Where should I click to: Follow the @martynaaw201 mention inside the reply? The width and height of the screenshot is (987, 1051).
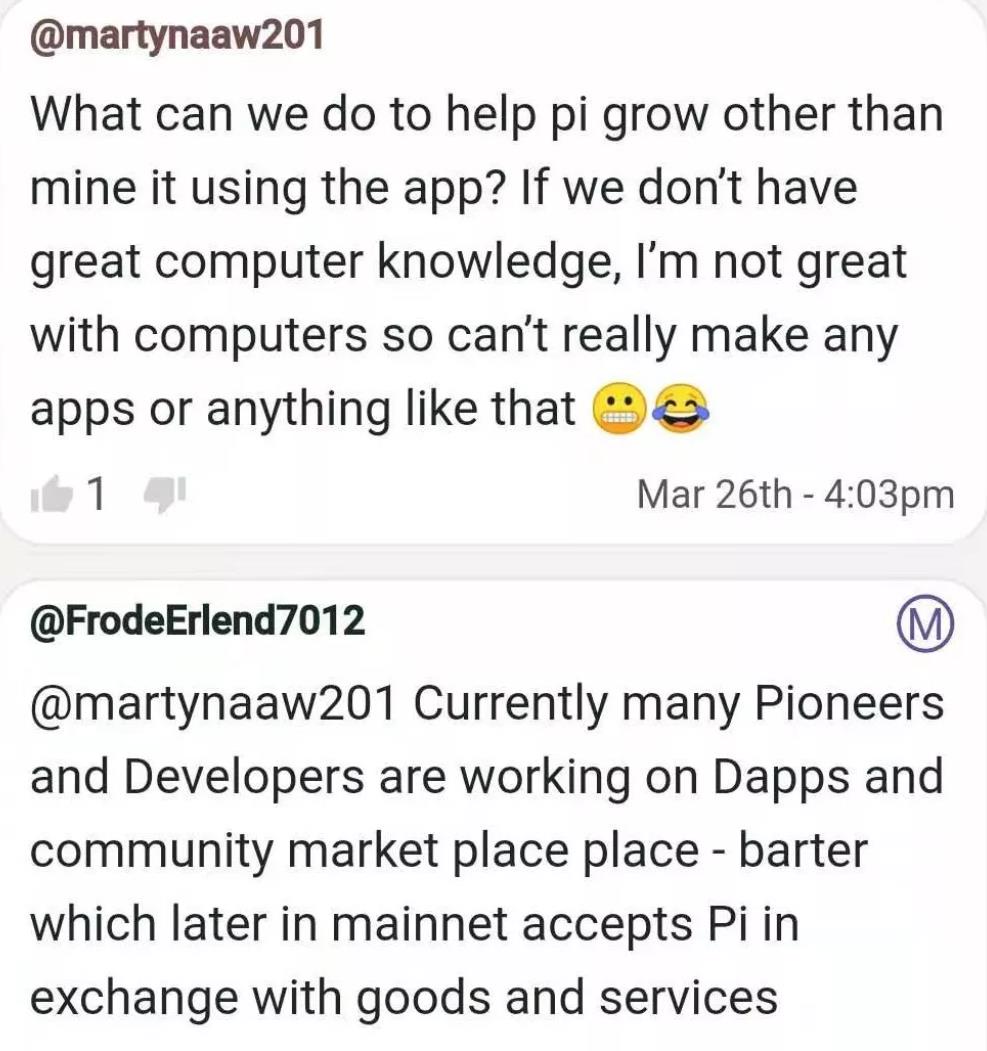pos(213,704)
